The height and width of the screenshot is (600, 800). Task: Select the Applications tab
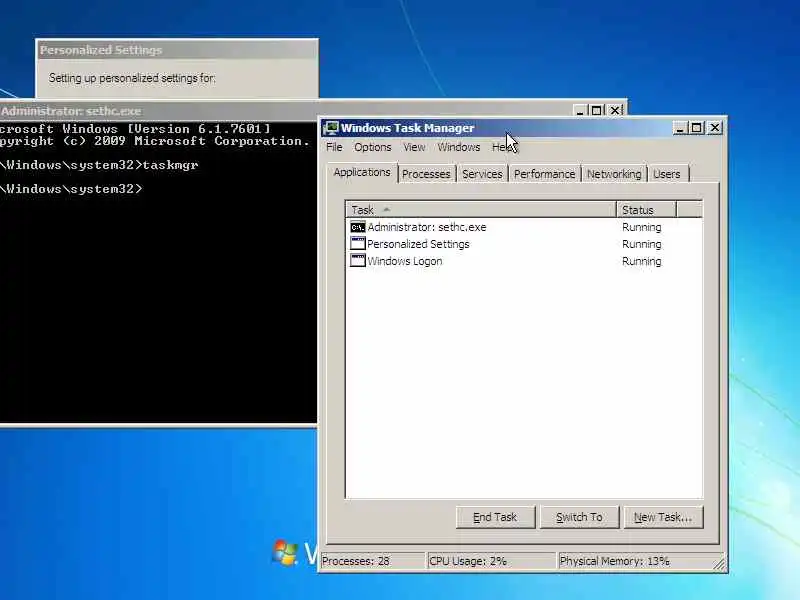click(362, 172)
